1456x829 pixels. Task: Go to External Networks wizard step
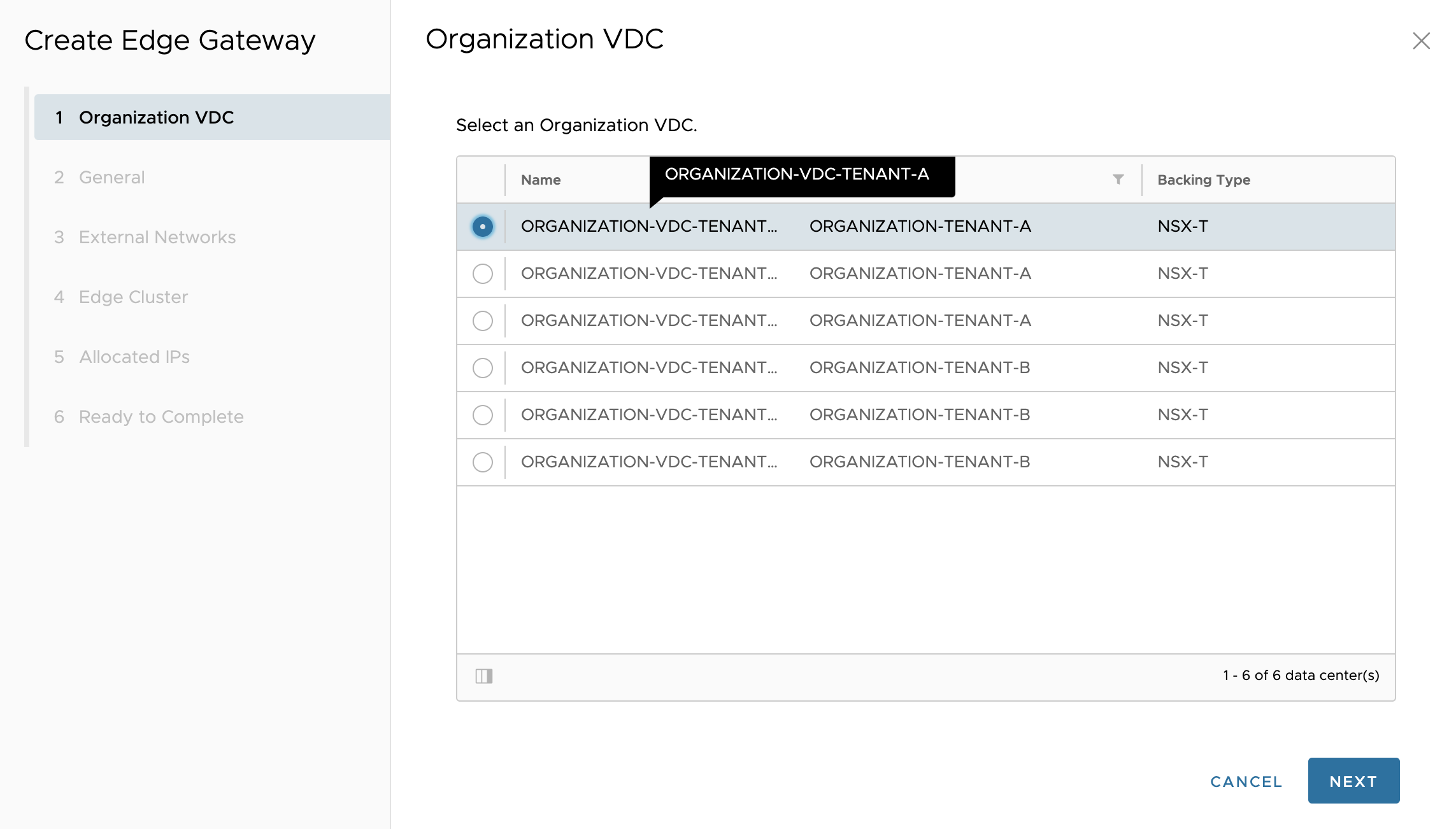tap(157, 237)
